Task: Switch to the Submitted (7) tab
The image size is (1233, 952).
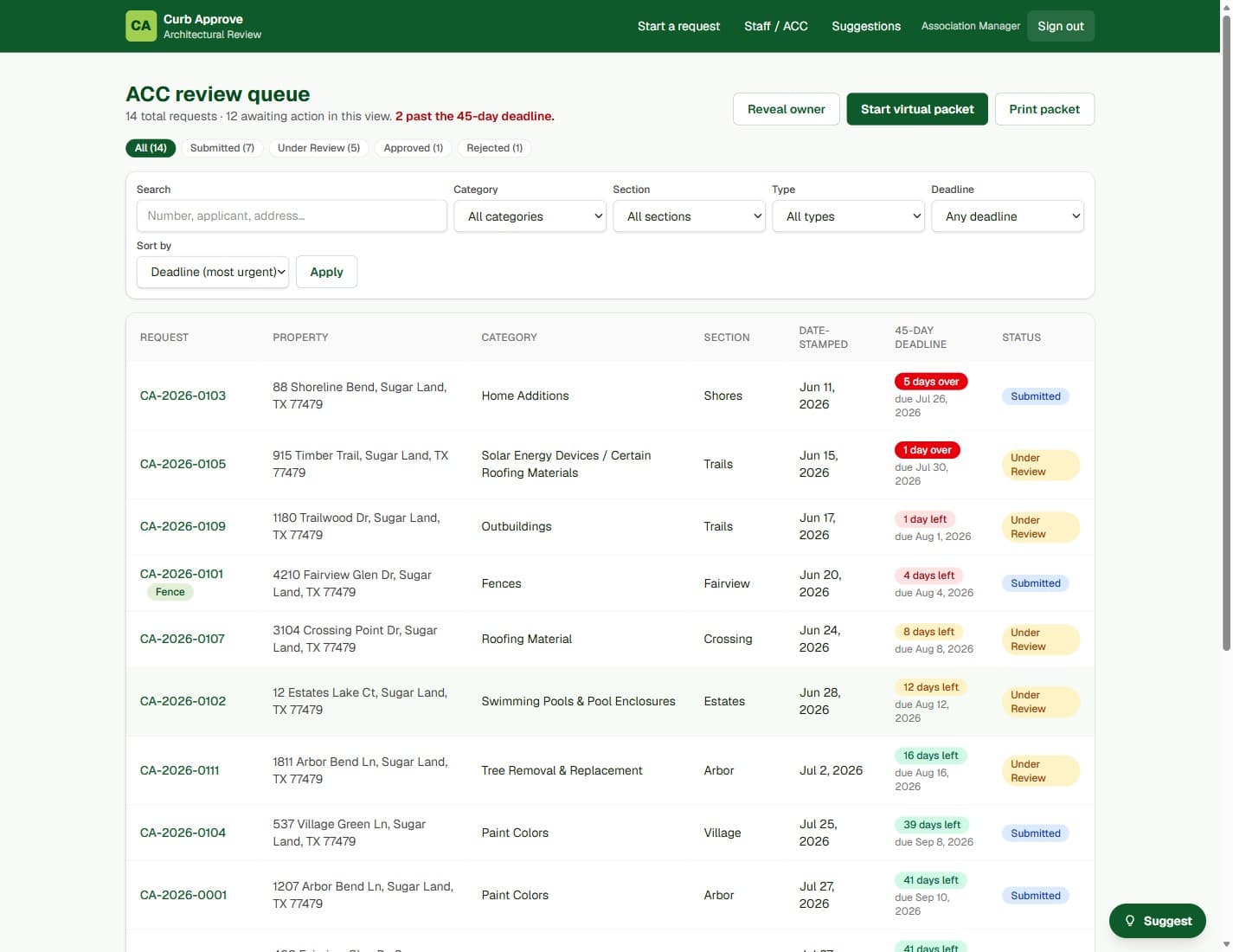Action: (222, 148)
